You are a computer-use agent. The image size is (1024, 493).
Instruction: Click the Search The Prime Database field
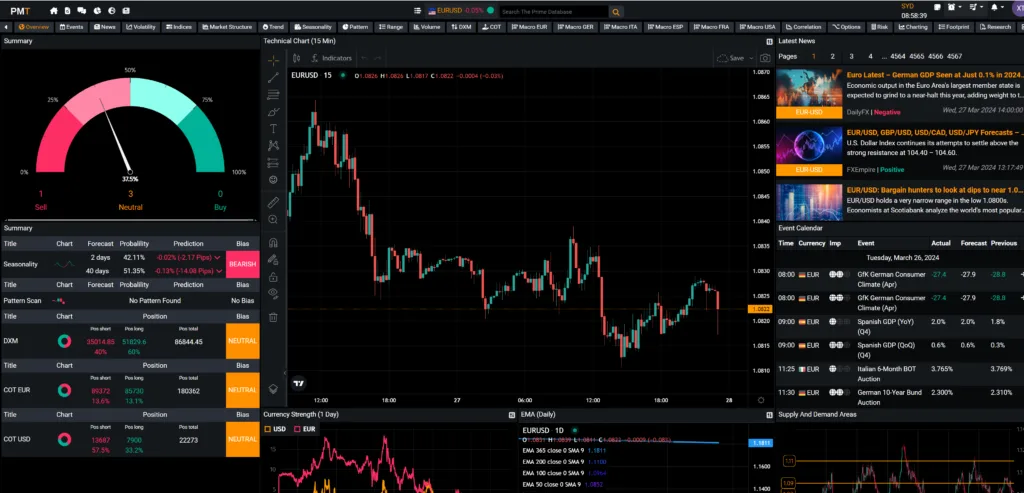554,12
